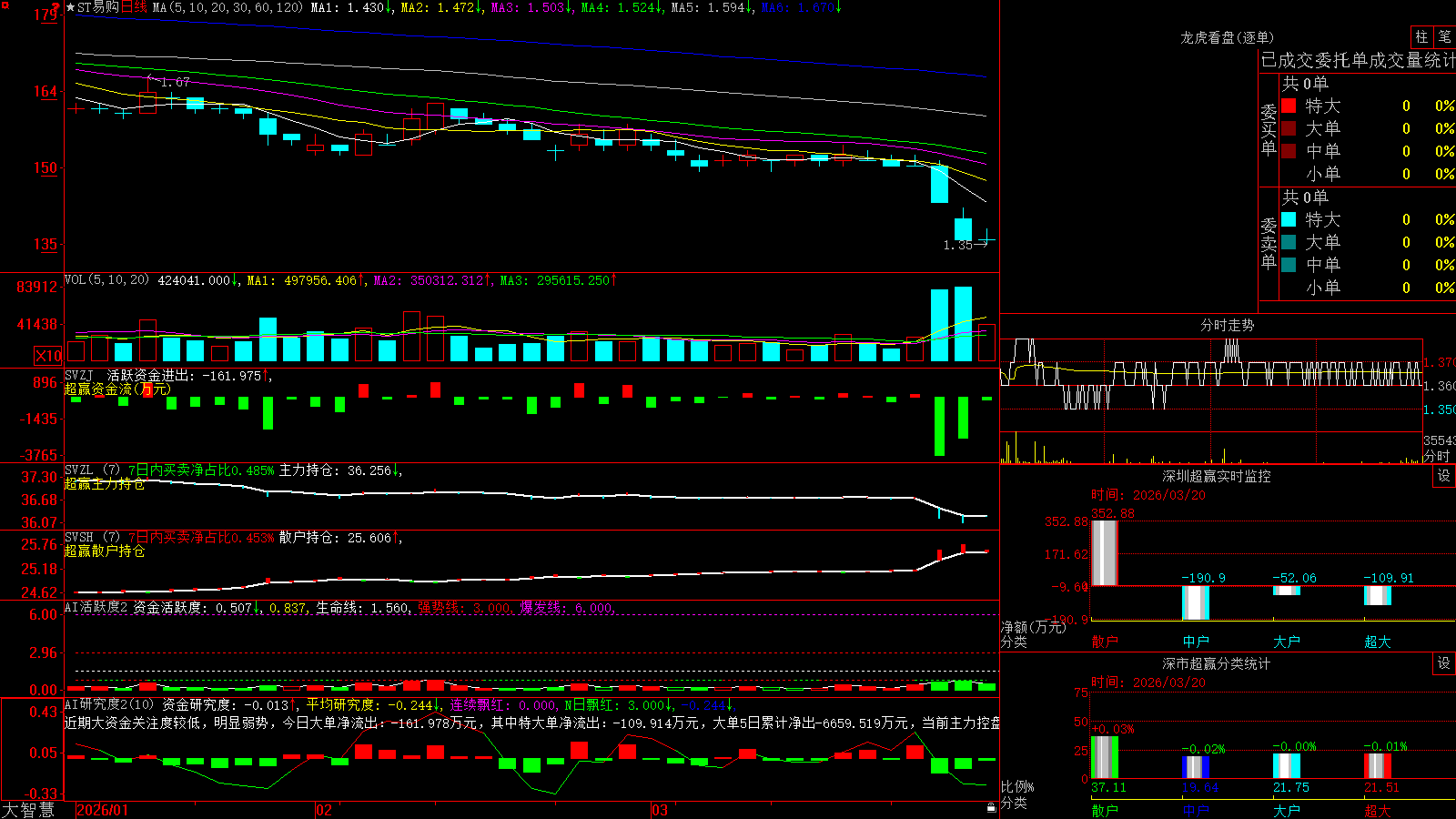
Task: Click the 中户 bar showing -190.9
Action: coord(1195,602)
